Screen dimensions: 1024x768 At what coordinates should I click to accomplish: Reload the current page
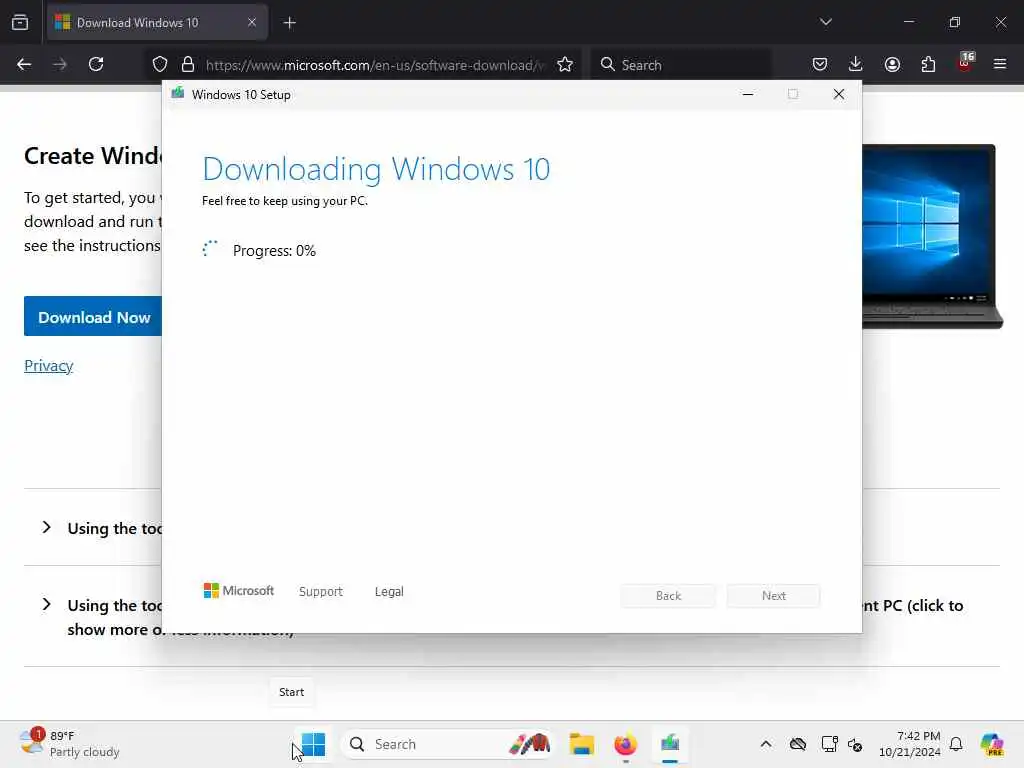96,64
